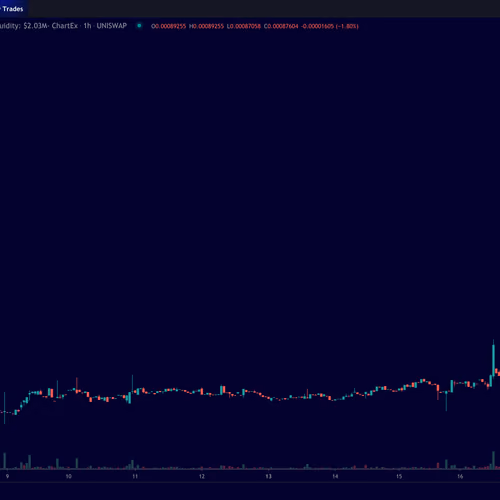Click the close price value C0.00087604
The width and height of the screenshot is (500, 500).
coord(281,26)
